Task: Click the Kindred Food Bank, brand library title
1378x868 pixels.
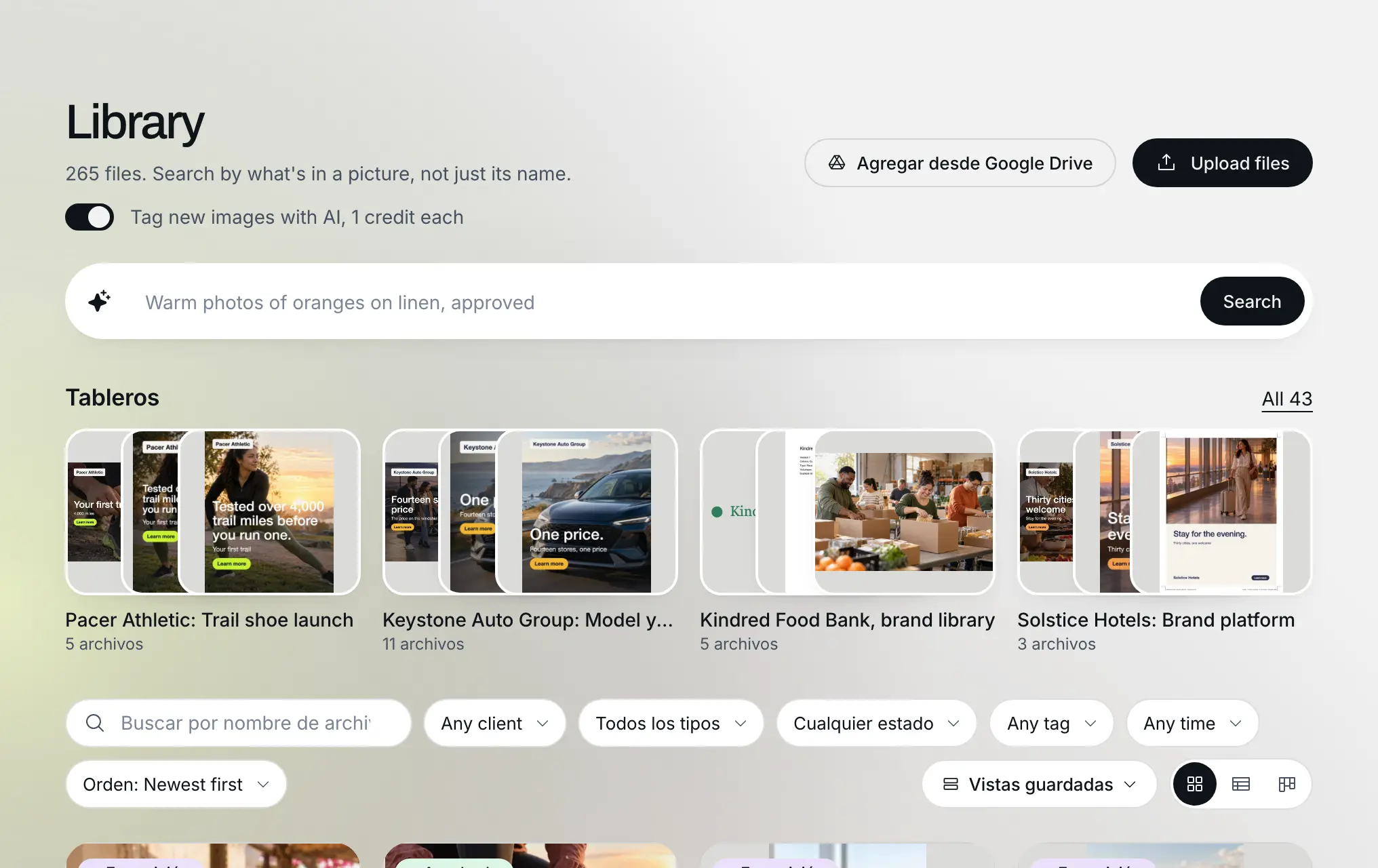Action: 847,620
